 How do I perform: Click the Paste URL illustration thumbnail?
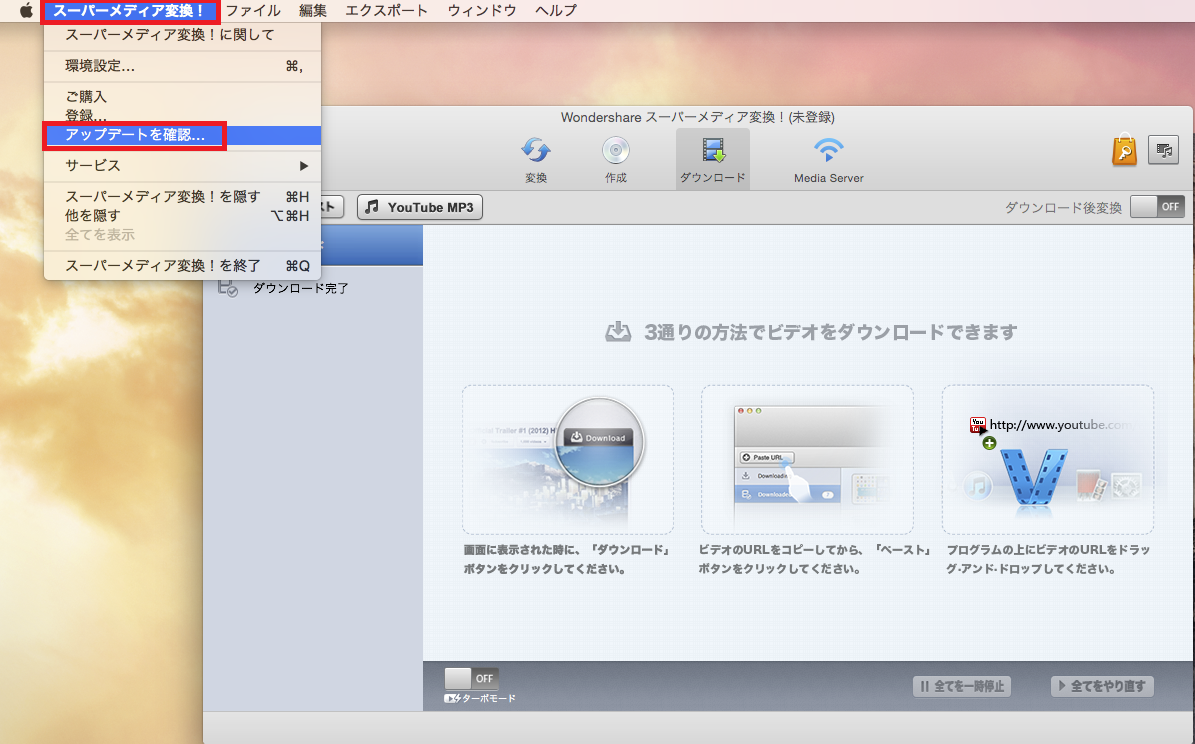click(x=807, y=460)
